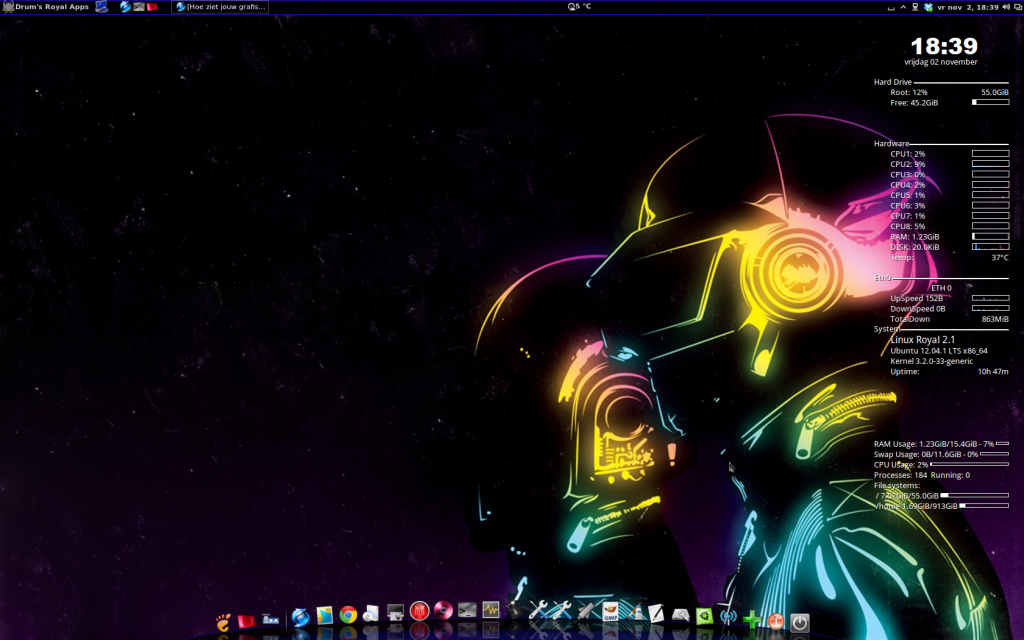Image resolution: width=1024 pixels, height=640 pixels.
Task: Open the Drum's Royal Apps menu
Action: point(46,7)
